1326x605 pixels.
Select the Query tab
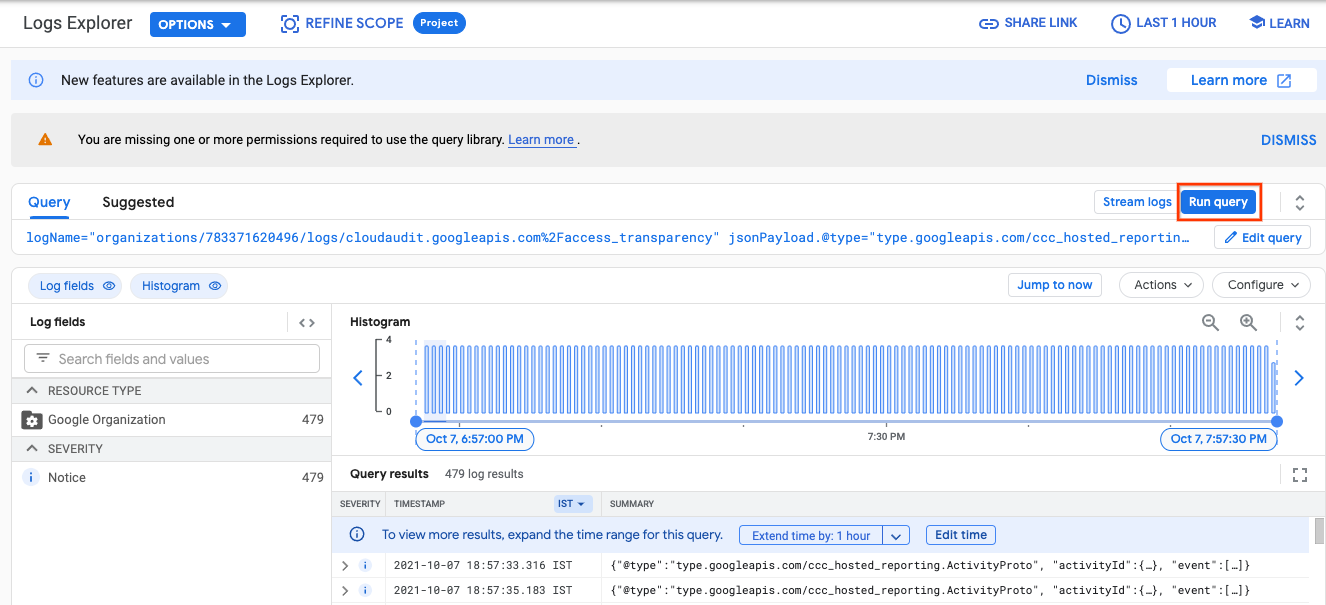(49, 202)
